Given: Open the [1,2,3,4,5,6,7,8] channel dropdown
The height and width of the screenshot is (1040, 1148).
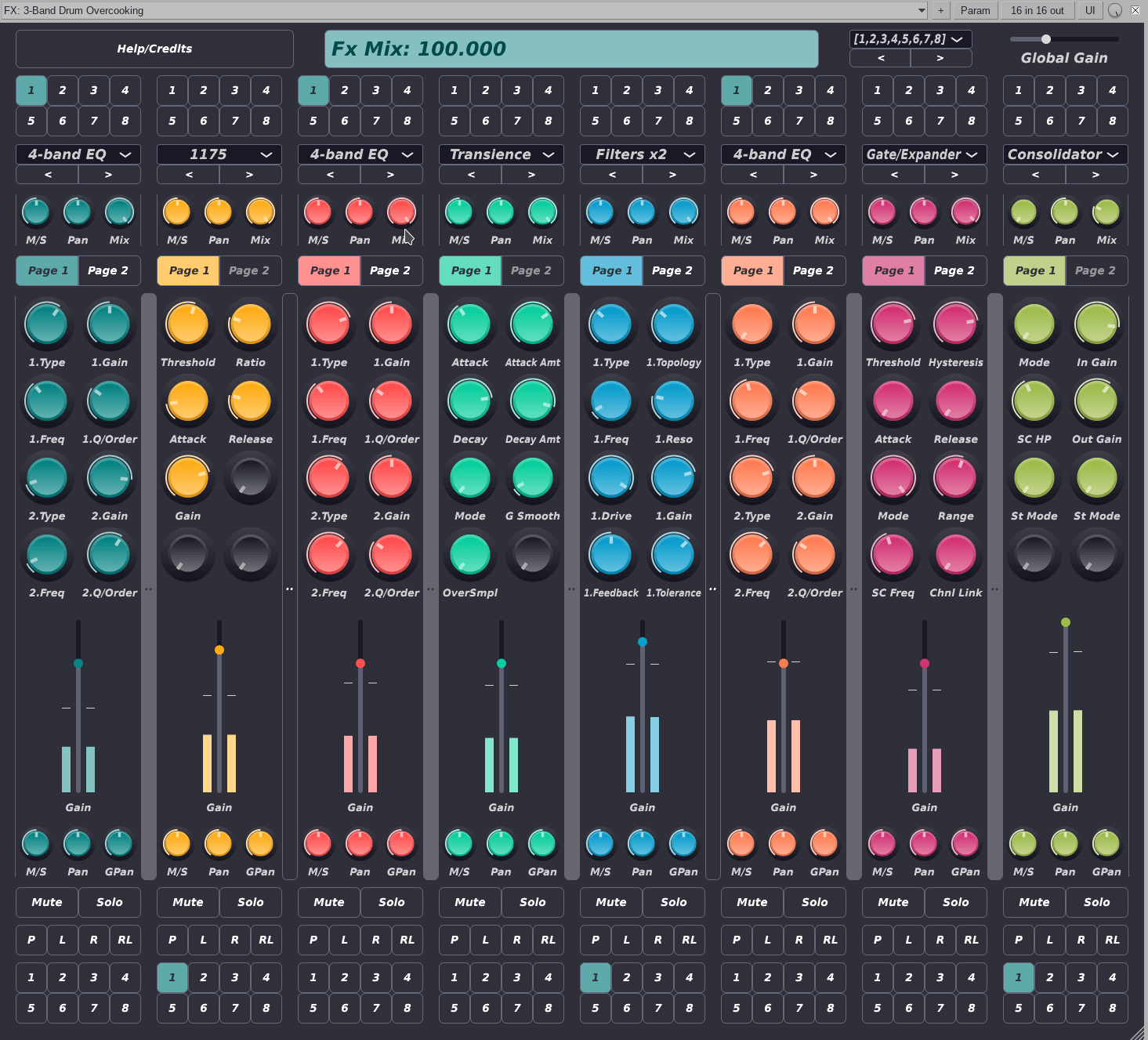Looking at the screenshot, I should (x=910, y=39).
